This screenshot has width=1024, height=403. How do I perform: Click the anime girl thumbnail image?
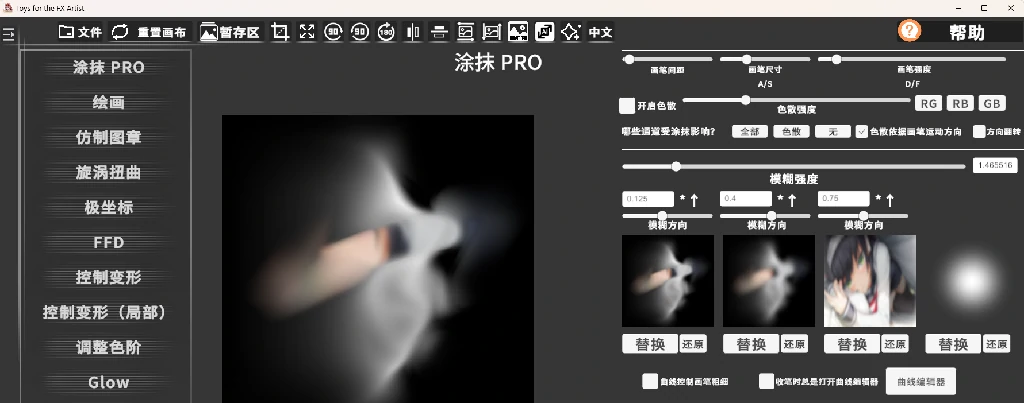869,281
